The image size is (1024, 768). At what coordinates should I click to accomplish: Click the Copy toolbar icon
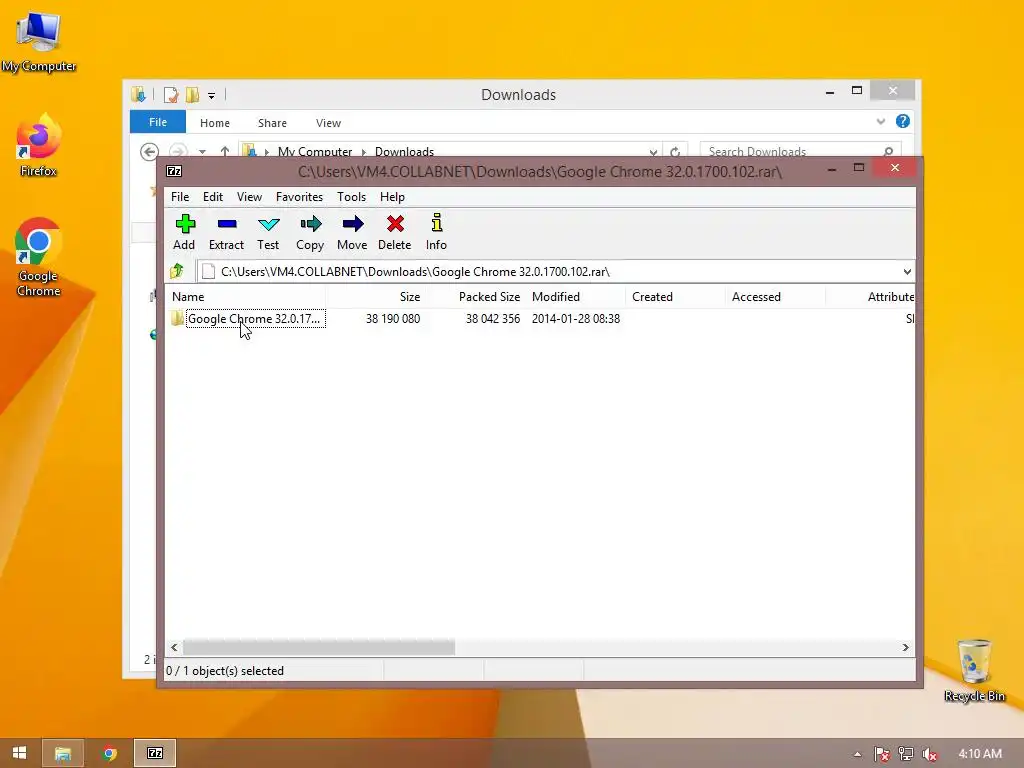310,232
